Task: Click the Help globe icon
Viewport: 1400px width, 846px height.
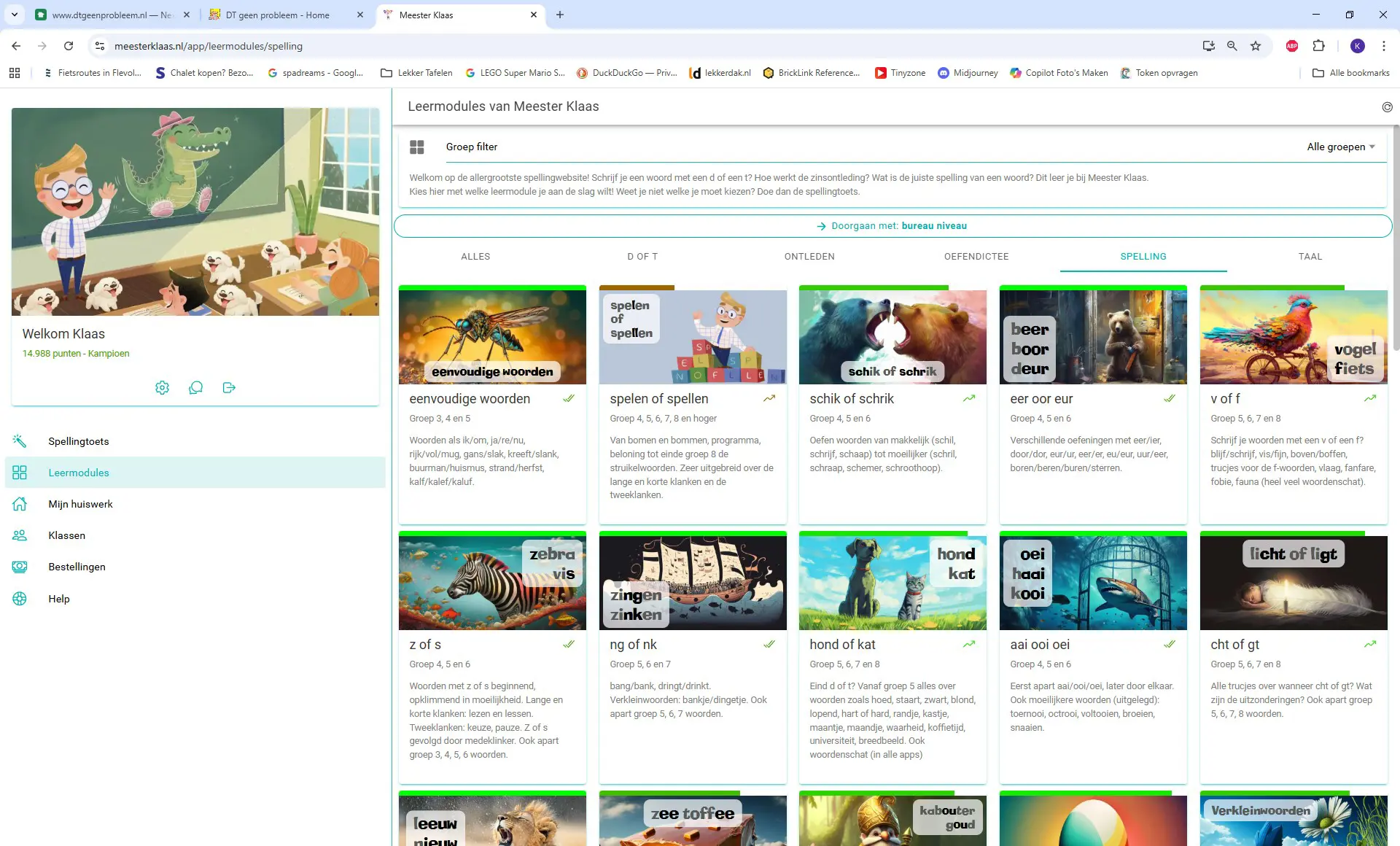Action: pyautogui.click(x=20, y=599)
